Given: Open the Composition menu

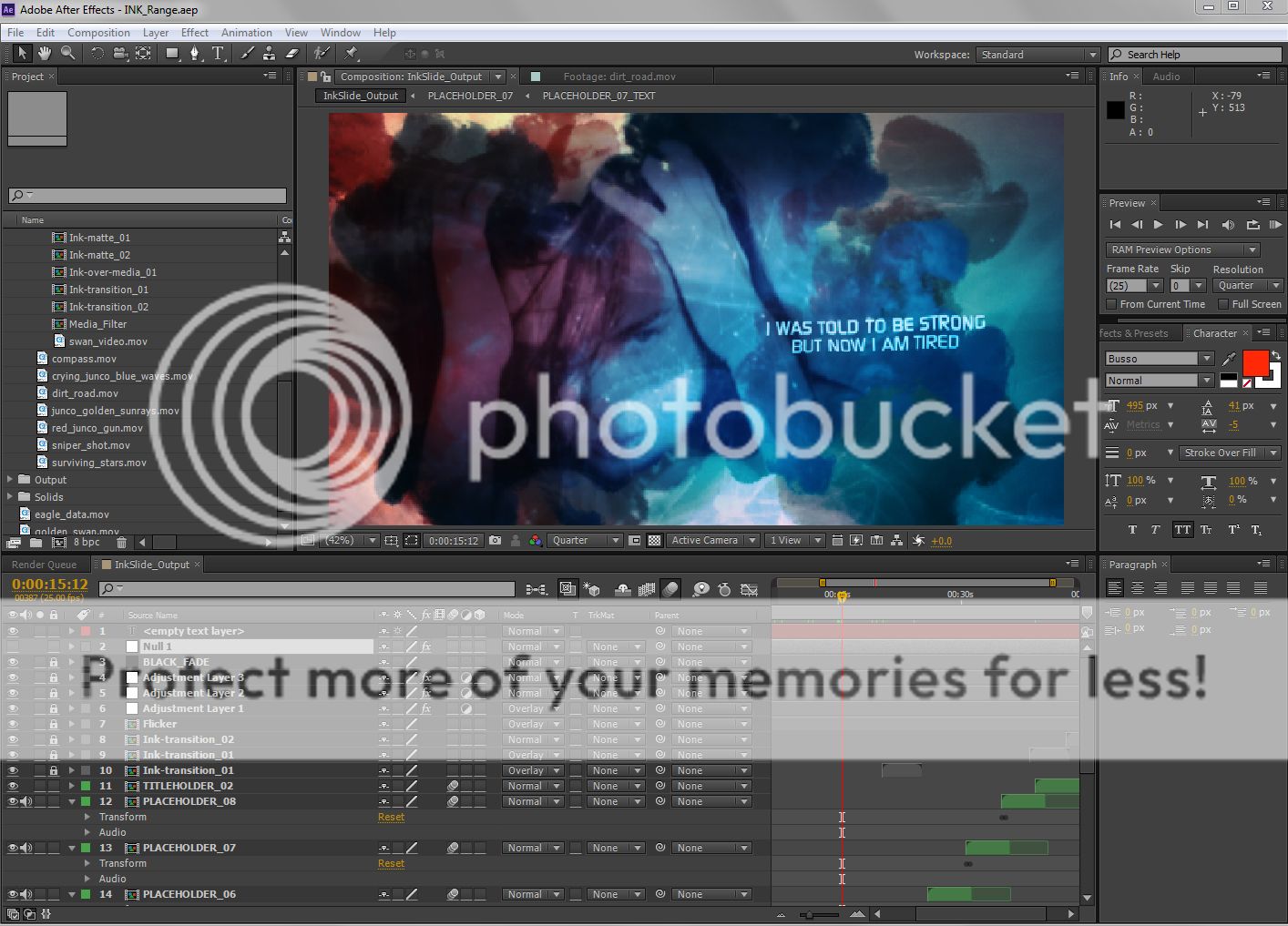Looking at the screenshot, I should (98, 33).
